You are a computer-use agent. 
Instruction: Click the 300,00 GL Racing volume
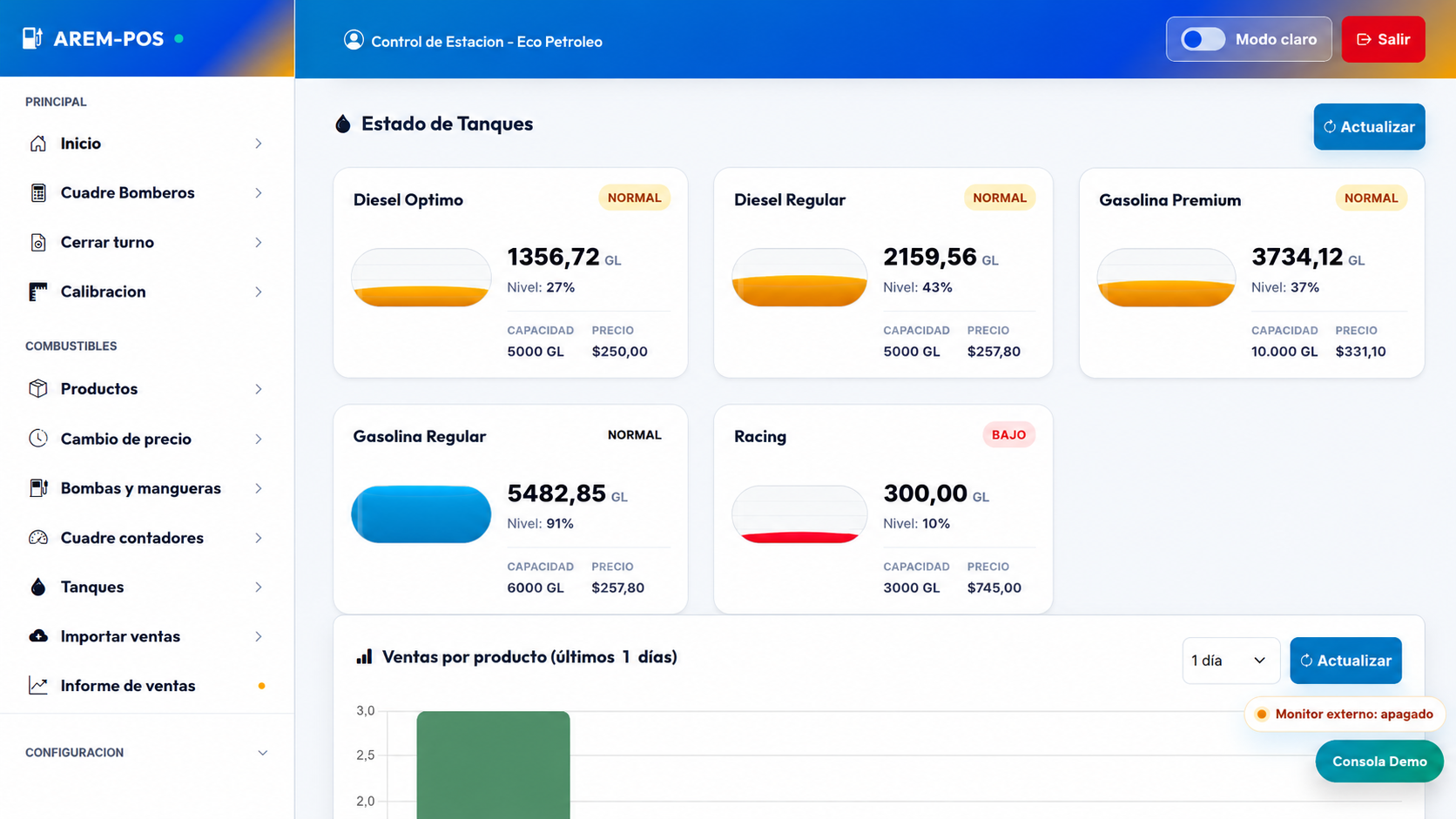(936, 493)
